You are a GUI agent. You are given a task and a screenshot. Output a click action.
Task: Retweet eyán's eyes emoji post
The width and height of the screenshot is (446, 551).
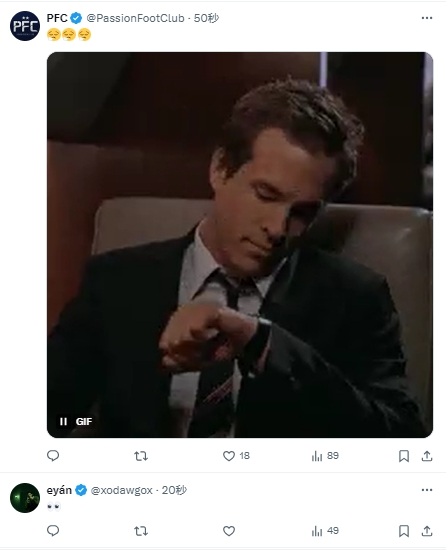[x=141, y=531]
